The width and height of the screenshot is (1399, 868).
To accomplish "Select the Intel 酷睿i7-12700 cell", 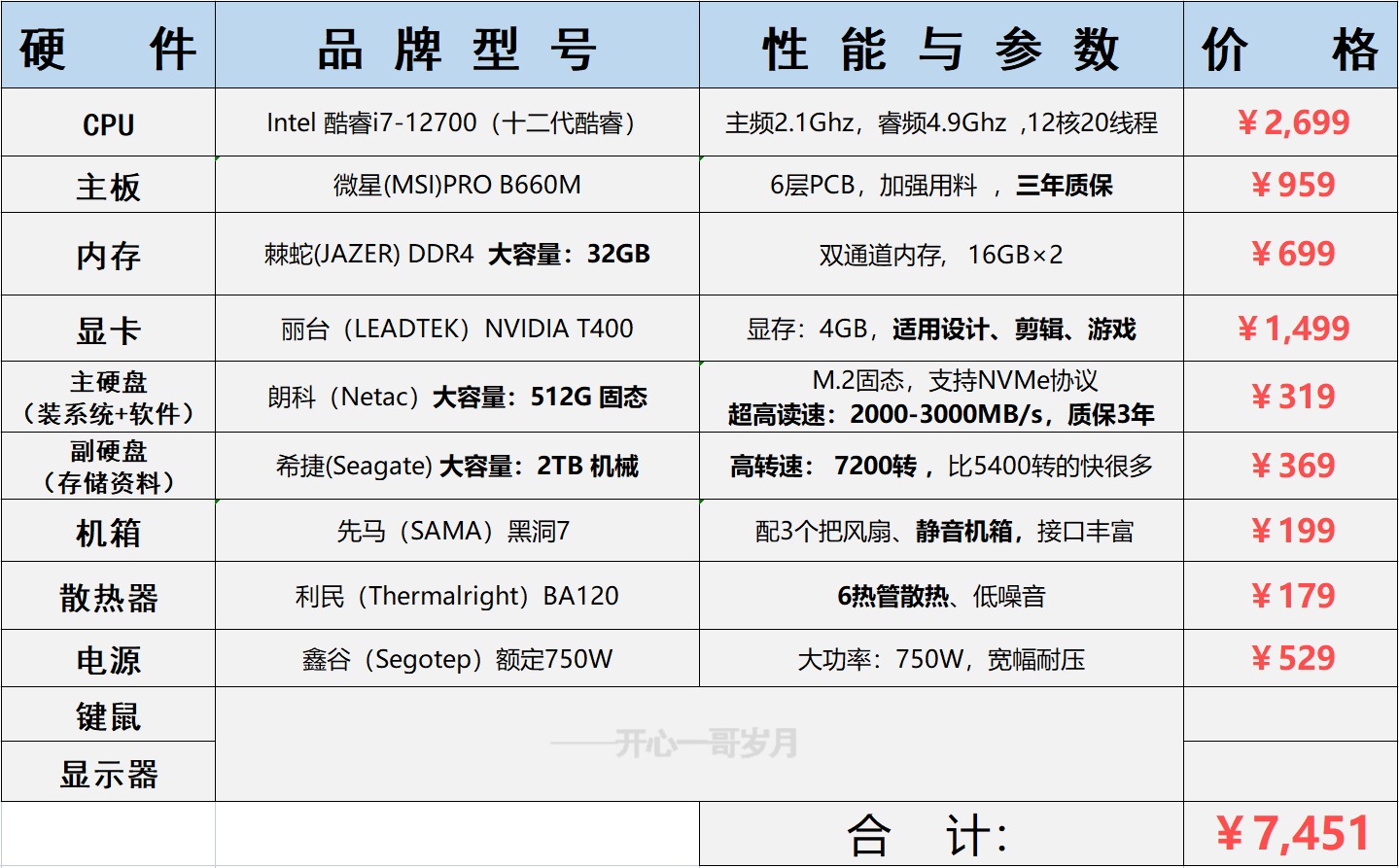I will pyautogui.click(x=457, y=122).
